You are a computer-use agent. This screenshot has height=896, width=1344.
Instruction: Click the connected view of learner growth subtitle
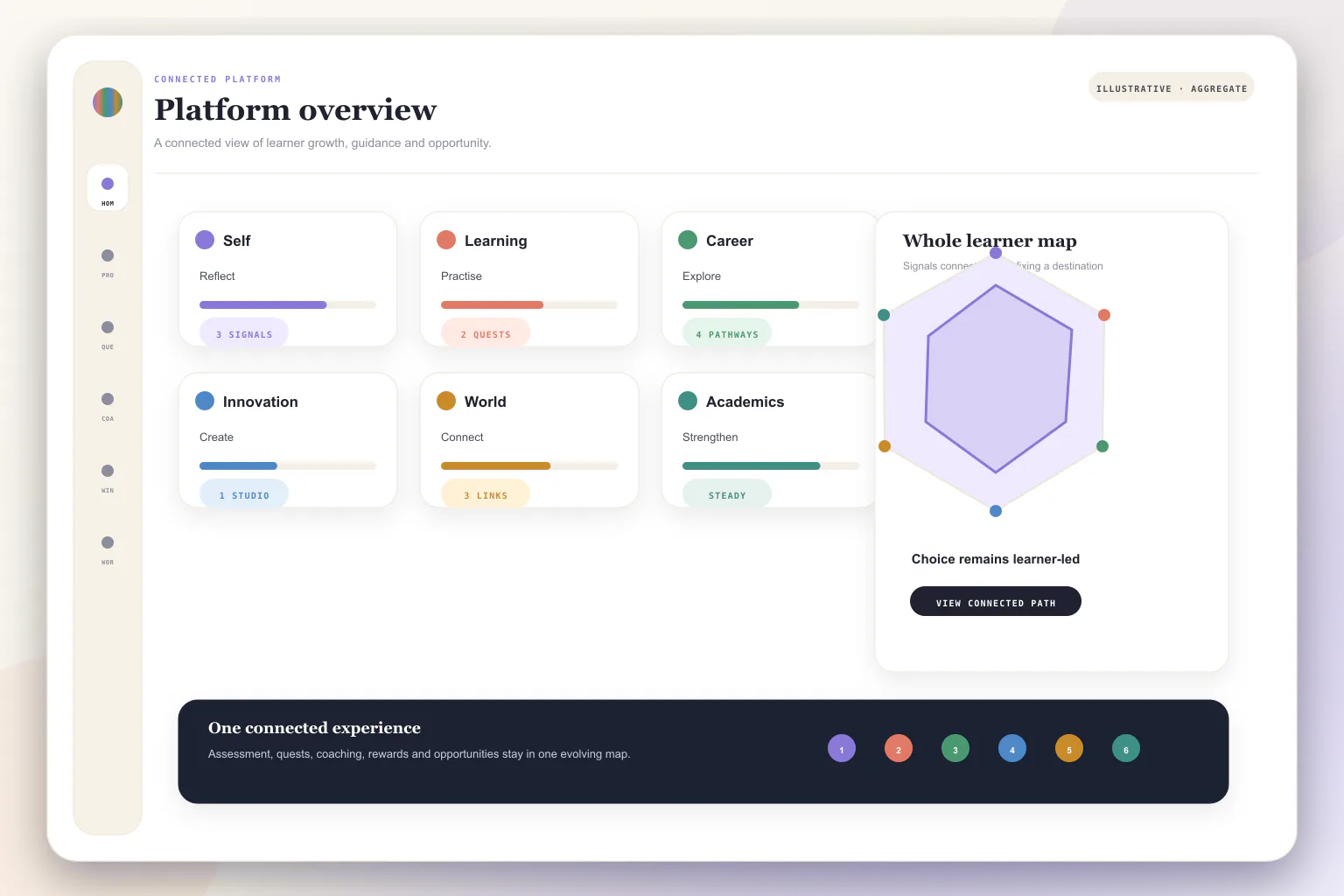323,143
